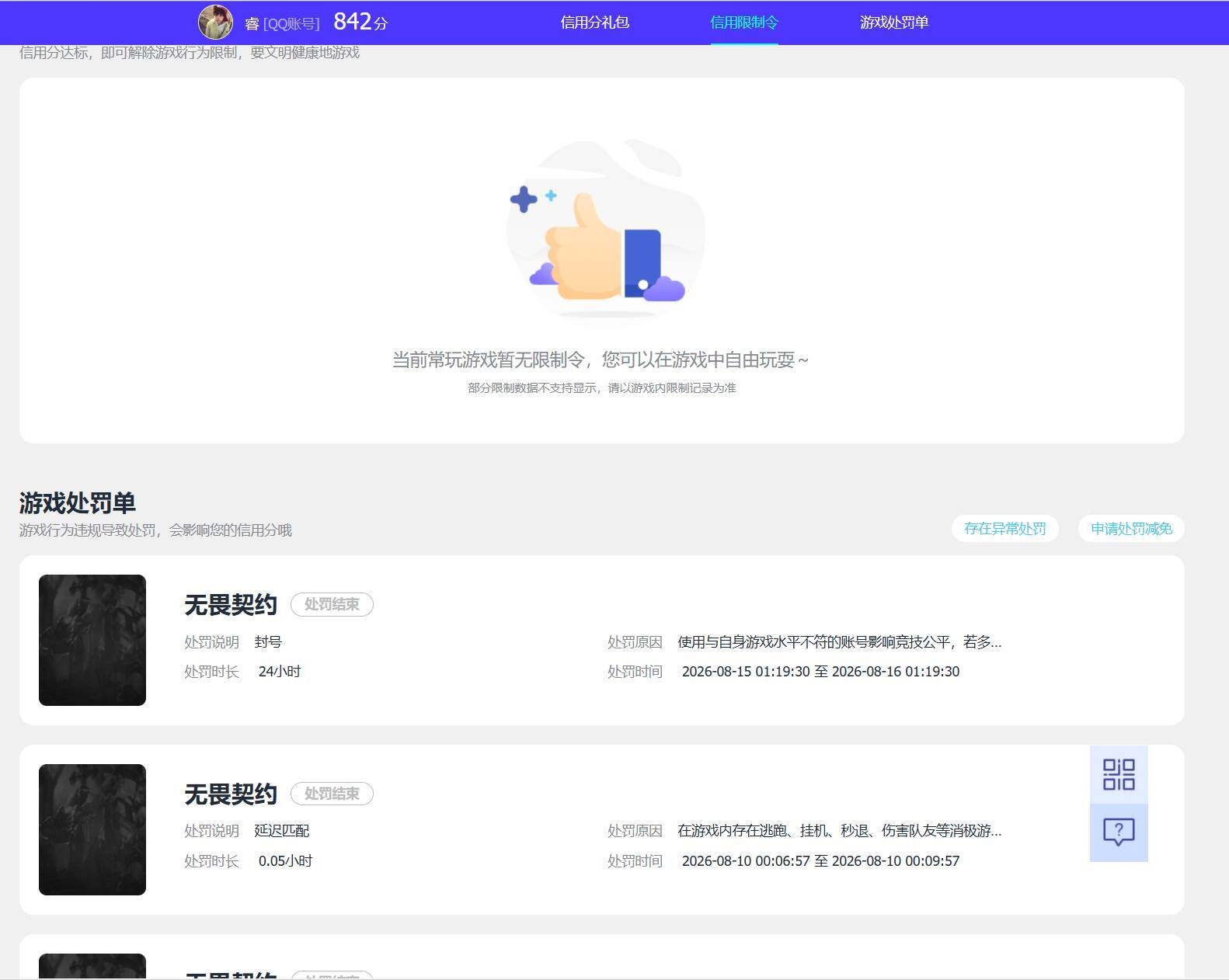1229x980 pixels.
Task: Click the note 部分限制数据不支持显示
Action: [602, 388]
